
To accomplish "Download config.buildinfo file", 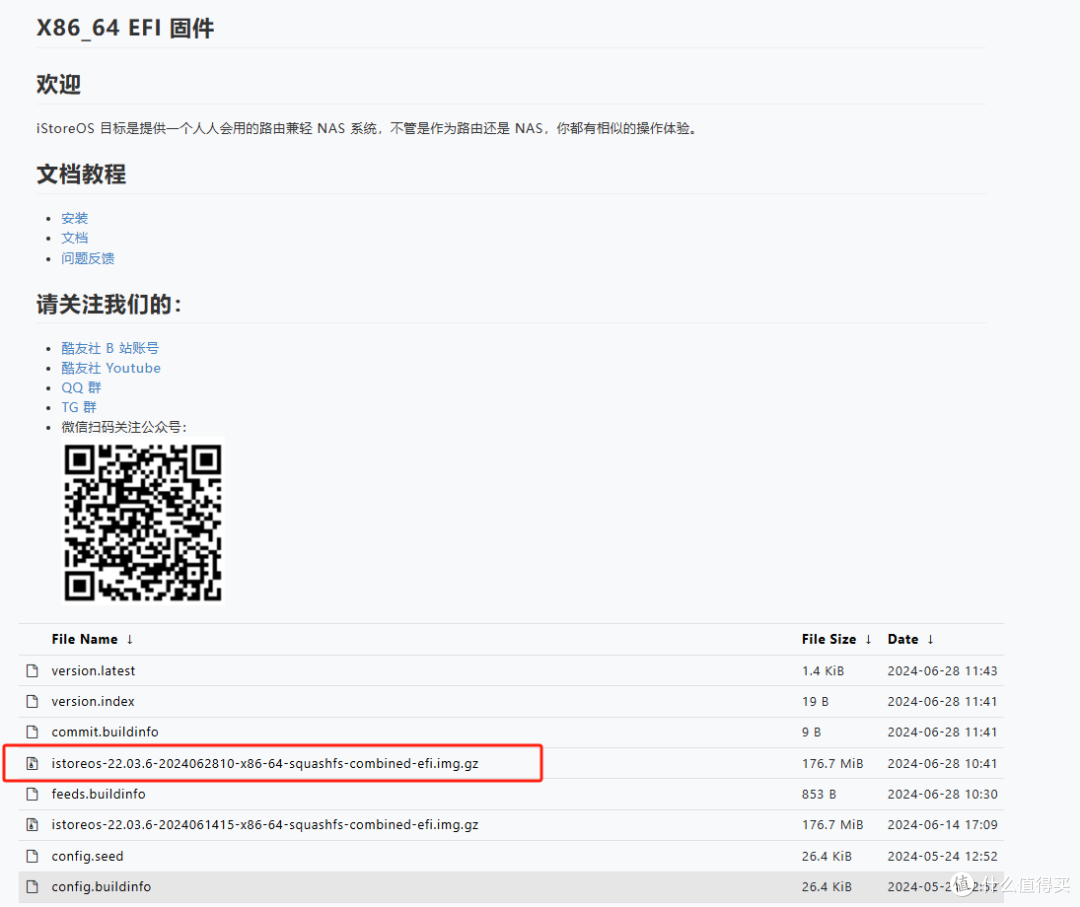I will pyautogui.click(x=101, y=886).
